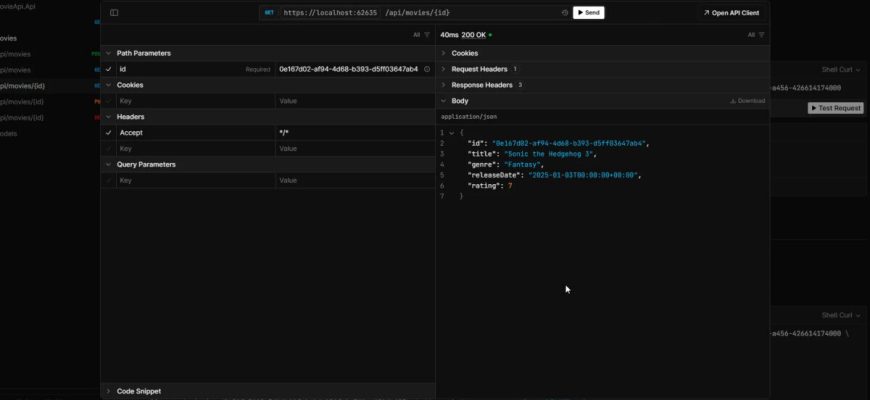Toggle the empty Headers row checkbox

coord(108,149)
